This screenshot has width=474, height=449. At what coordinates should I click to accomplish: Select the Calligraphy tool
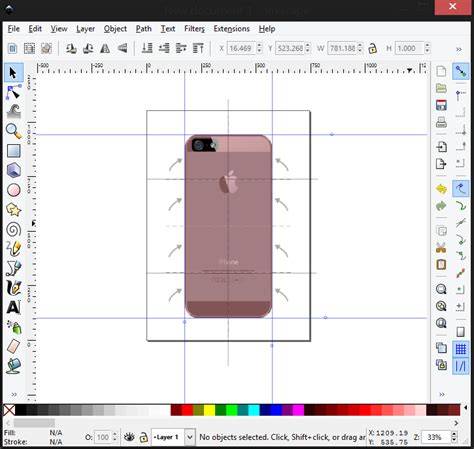click(x=13, y=288)
